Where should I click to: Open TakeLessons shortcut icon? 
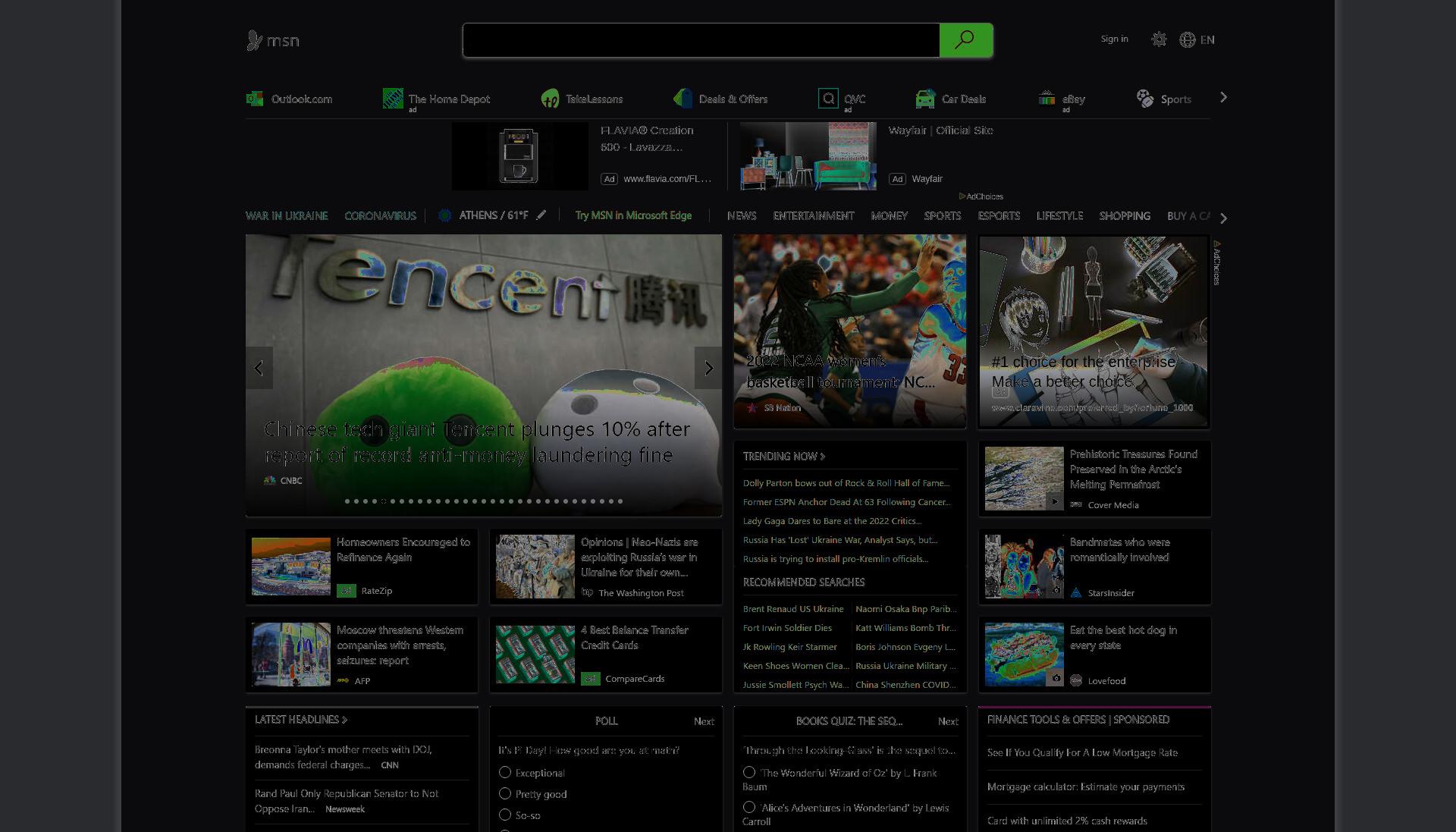(550, 99)
